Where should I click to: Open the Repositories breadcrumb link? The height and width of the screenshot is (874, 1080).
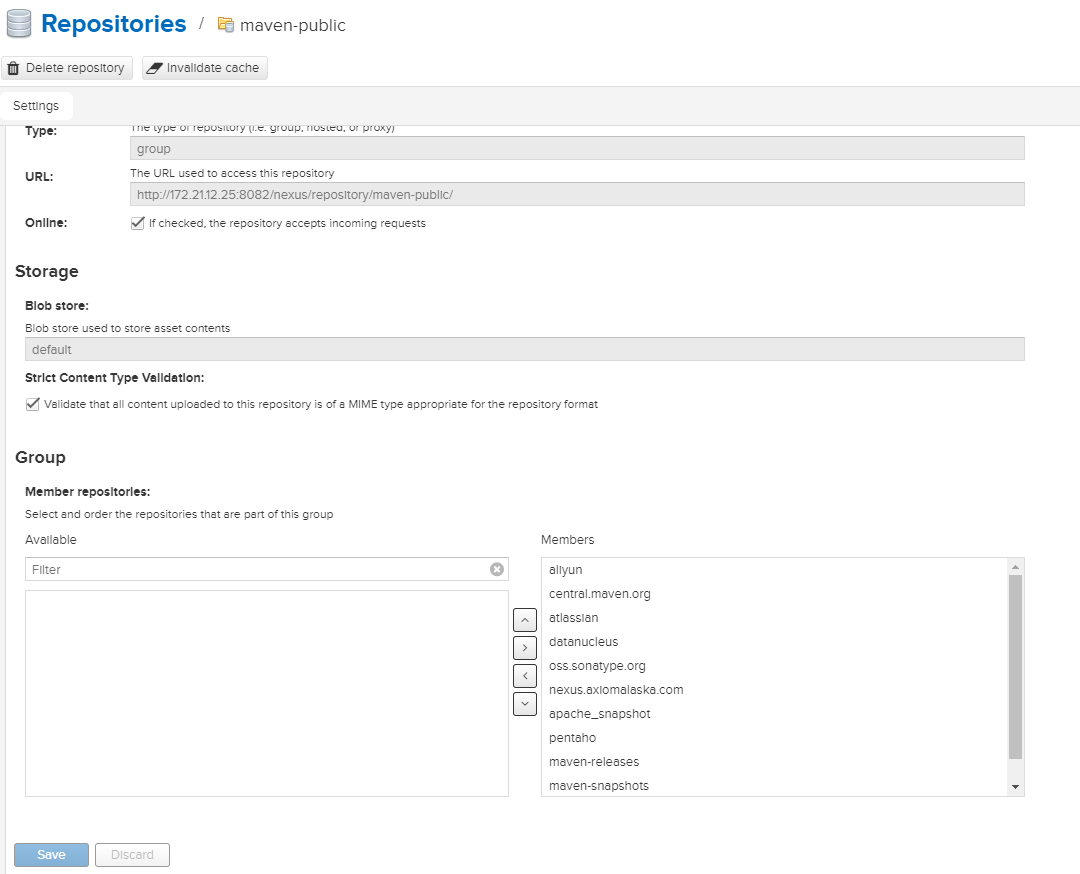[114, 24]
